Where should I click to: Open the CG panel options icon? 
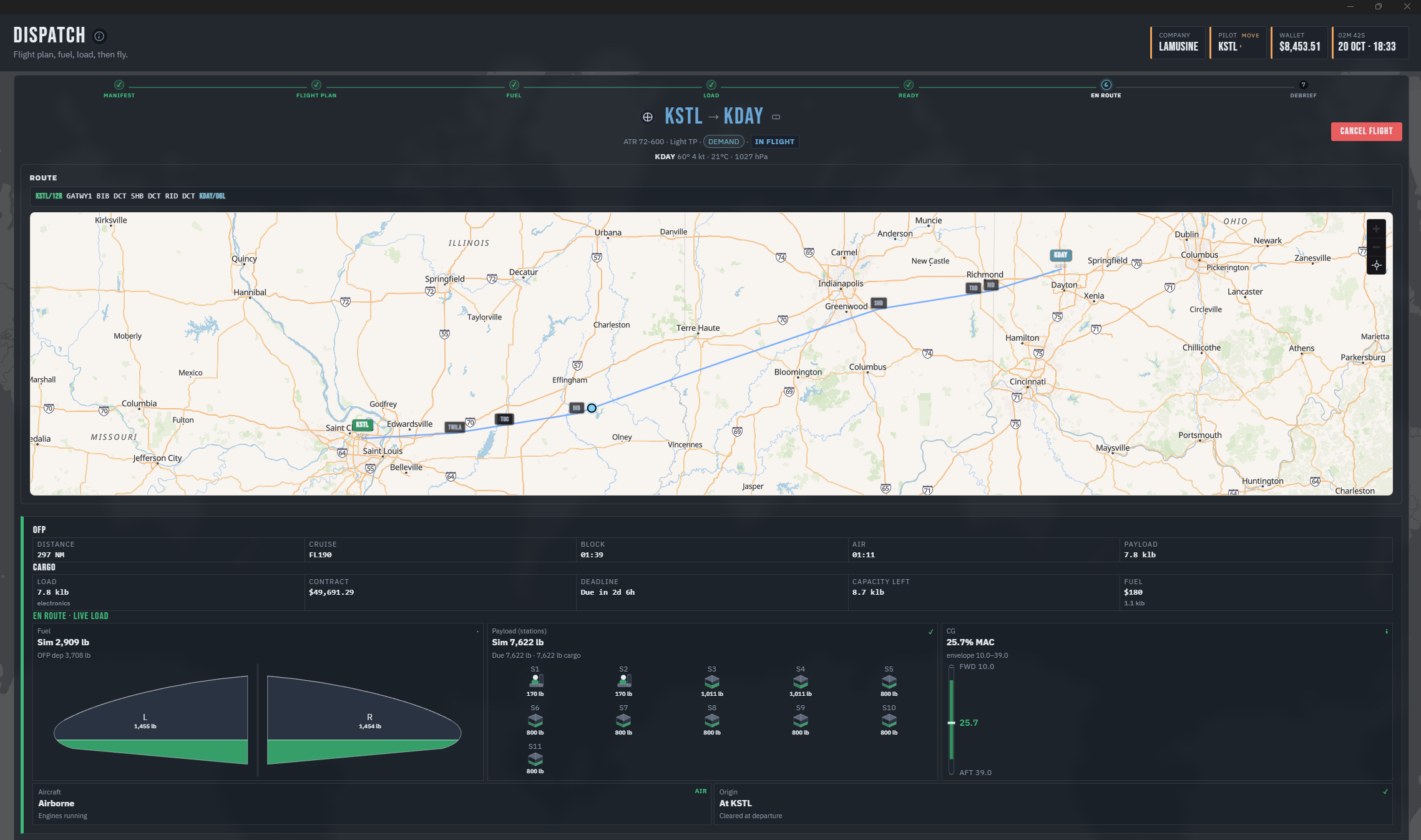click(1387, 632)
